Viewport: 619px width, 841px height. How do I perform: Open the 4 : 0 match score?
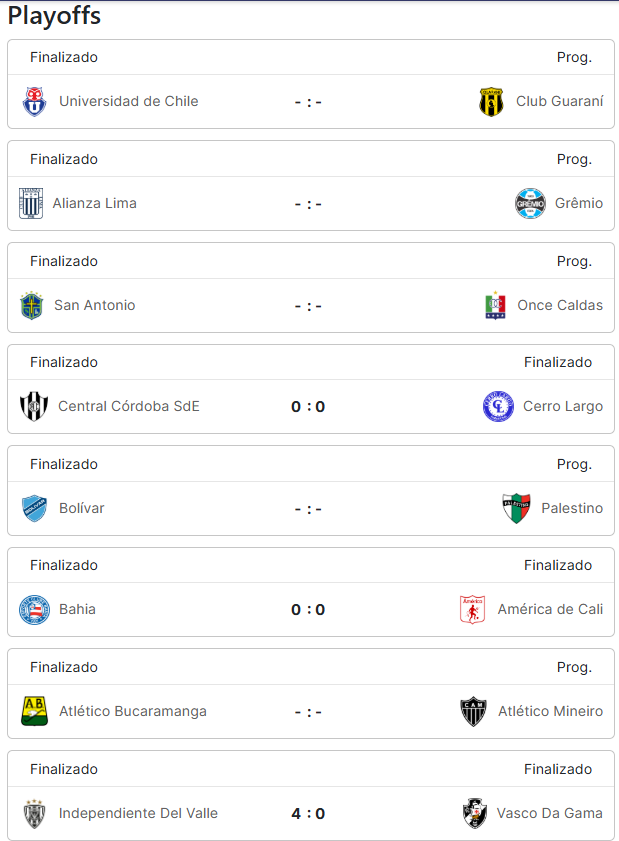click(308, 814)
